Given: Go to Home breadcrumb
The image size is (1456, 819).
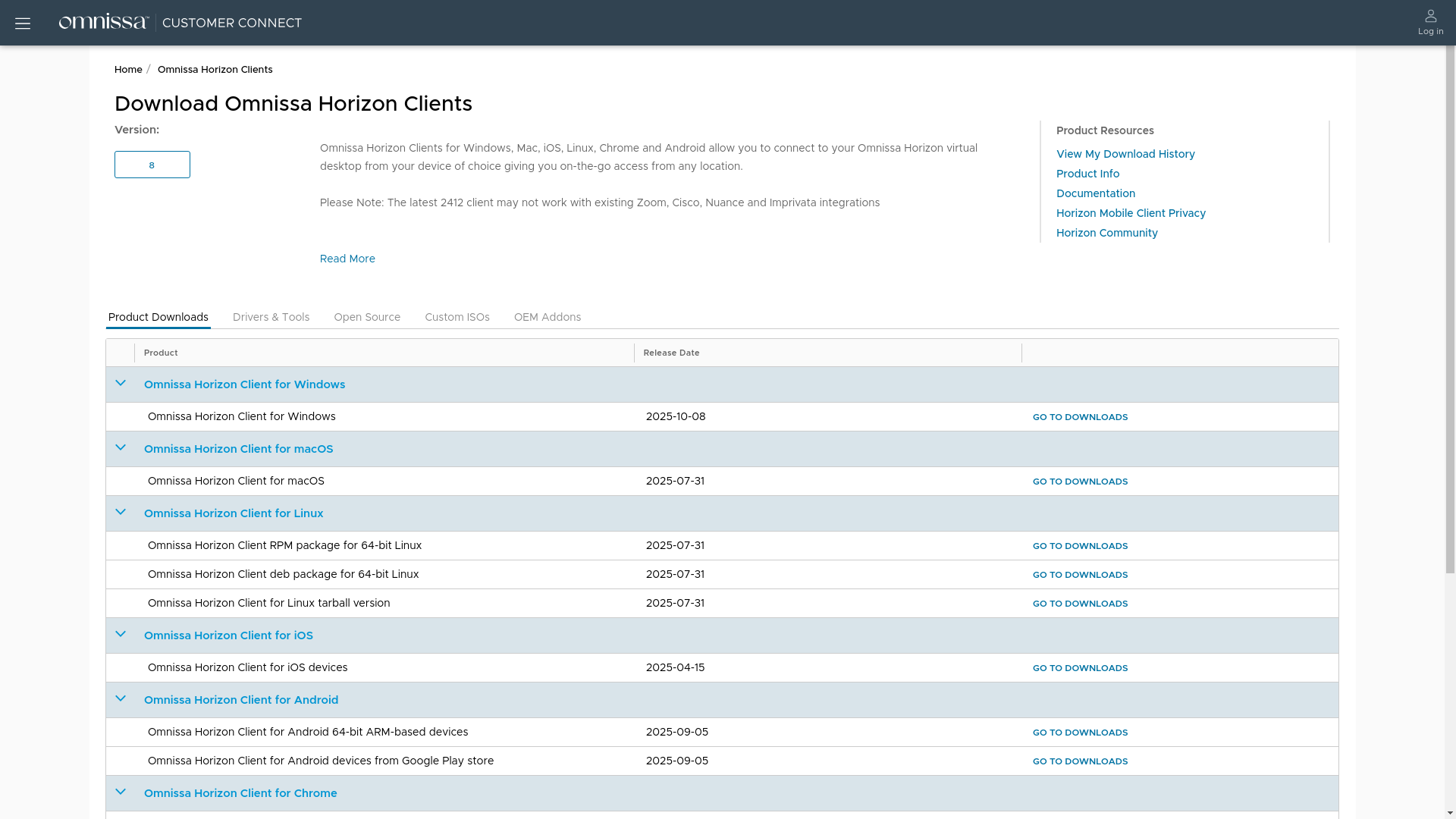Looking at the screenshot, I should (x=128, y=69).
